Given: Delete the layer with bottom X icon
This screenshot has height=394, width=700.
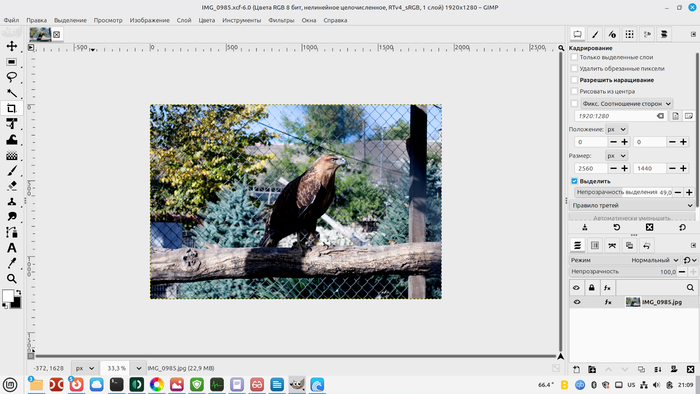Looking at the screenshot, I should [x=690, y=369].
